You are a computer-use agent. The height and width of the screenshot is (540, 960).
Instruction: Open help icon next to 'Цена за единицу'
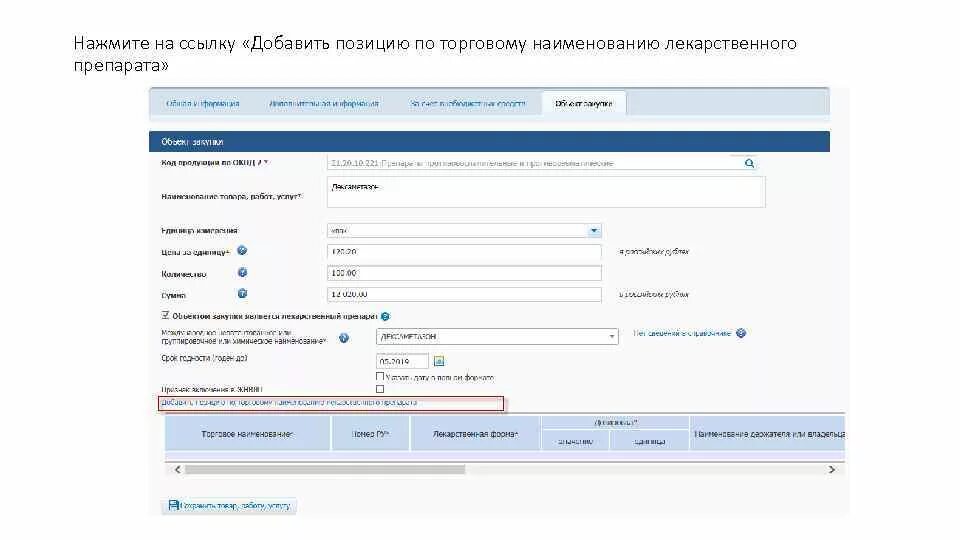[242, 250]
